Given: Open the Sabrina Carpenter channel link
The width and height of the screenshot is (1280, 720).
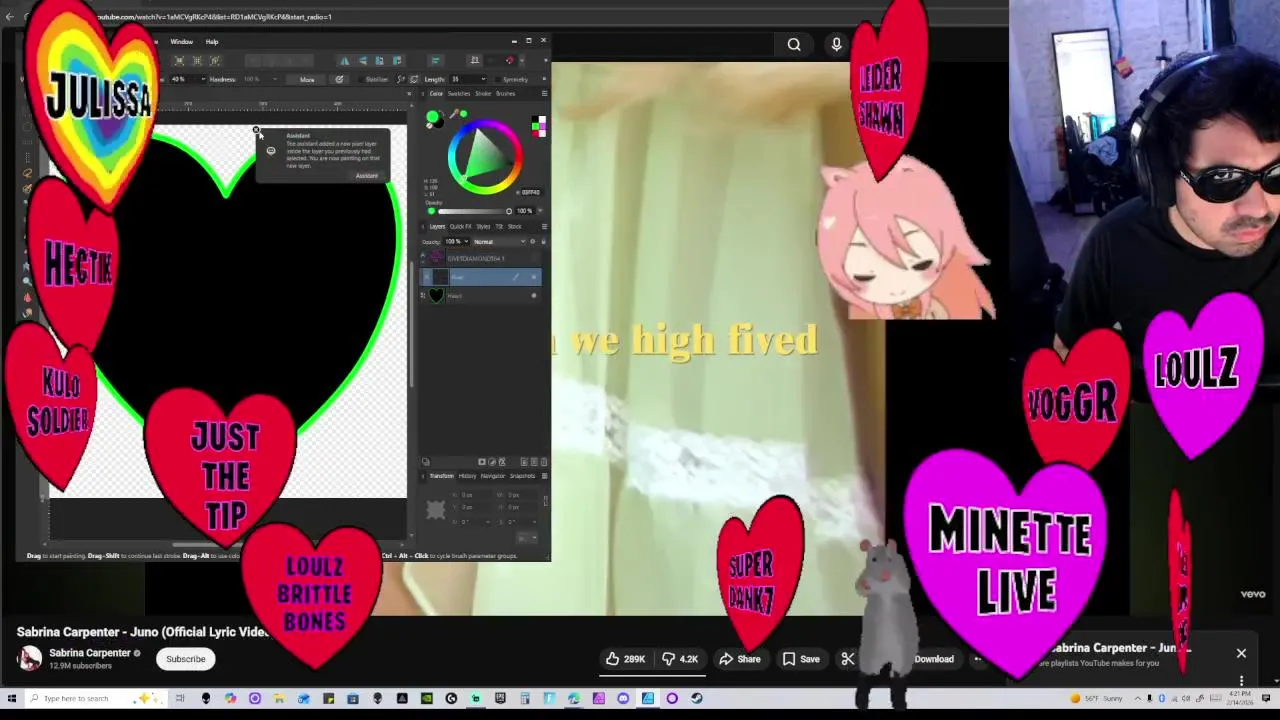Looking at the screenshot, I should coord(90,653).
